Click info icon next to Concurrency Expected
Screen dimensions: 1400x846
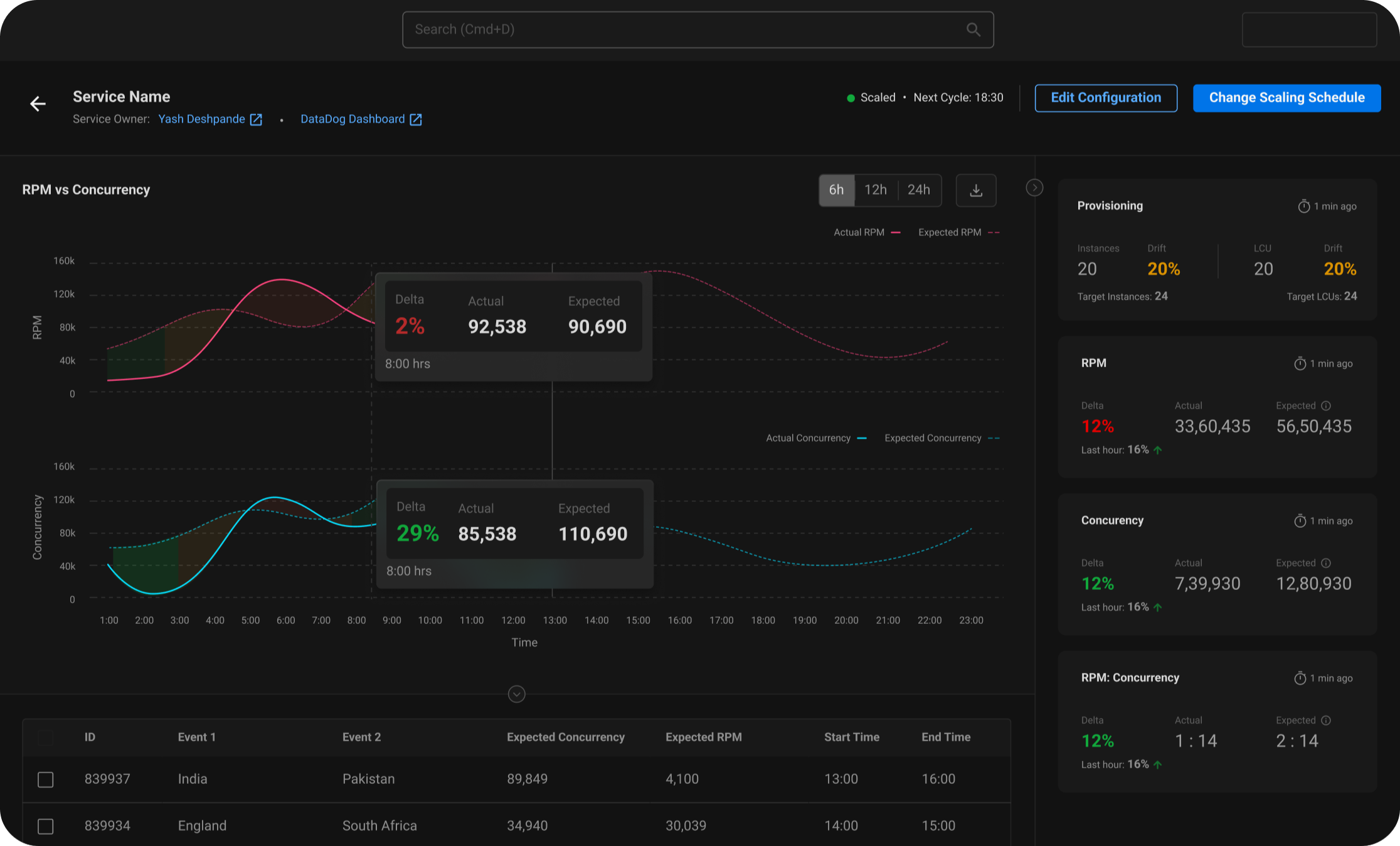[1326, 563]
